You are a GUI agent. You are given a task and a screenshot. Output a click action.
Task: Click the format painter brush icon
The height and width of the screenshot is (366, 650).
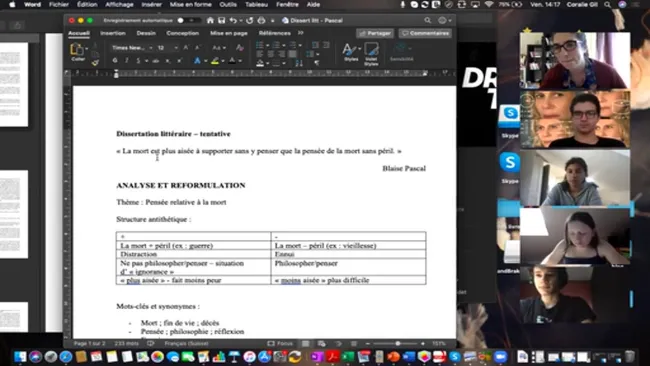[95, 63]
